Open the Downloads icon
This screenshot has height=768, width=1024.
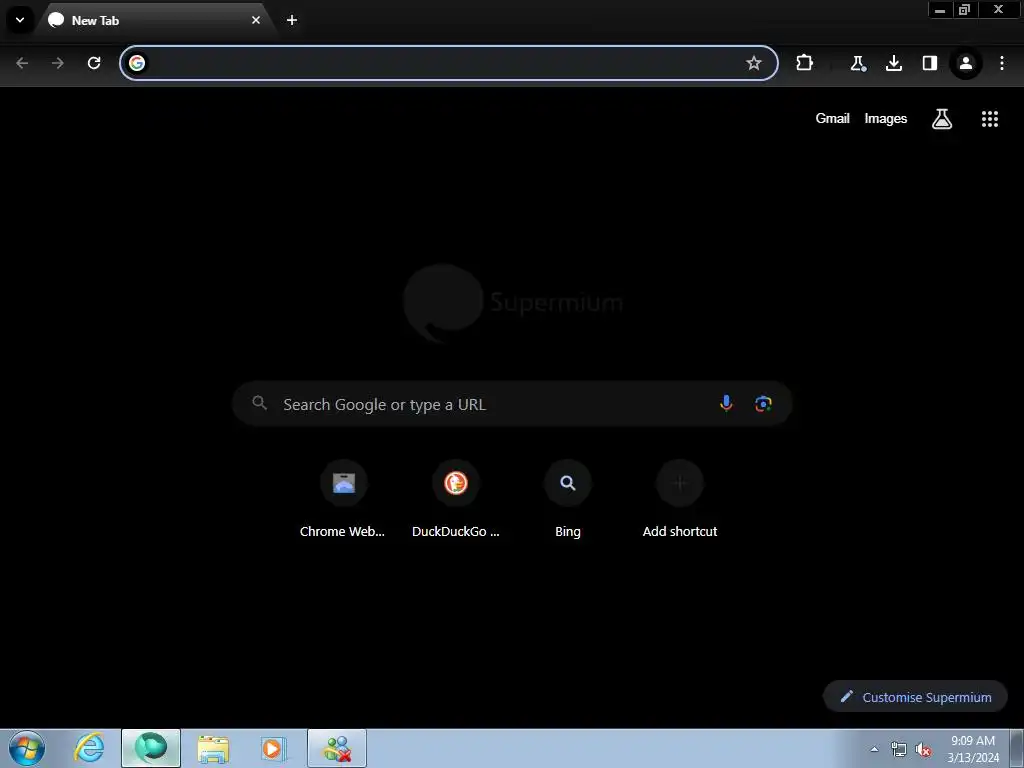893,63
